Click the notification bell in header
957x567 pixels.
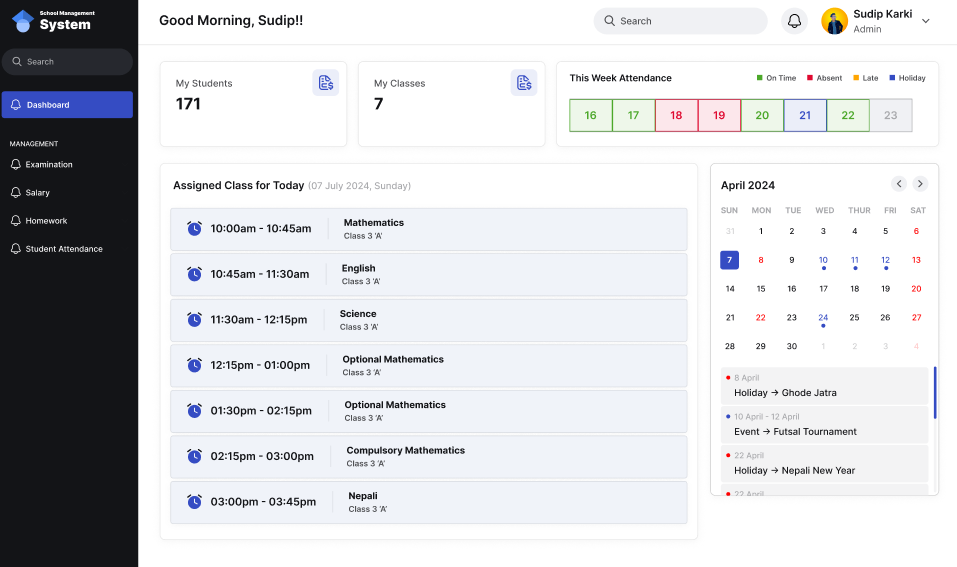coord(794,21)
